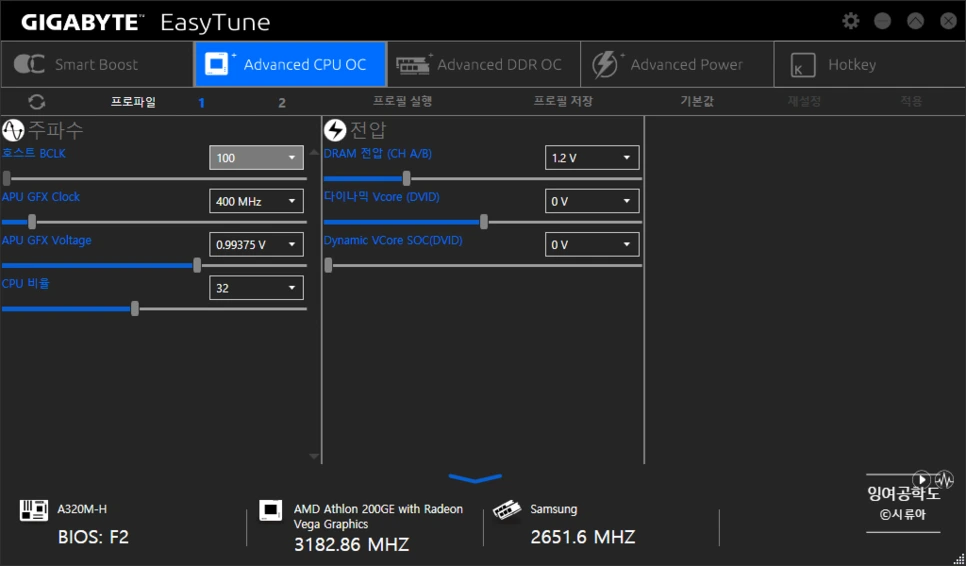This screenshot has height=566, width=966.
Task: Click the A320M-H motherboard icon
Action: [x=34, y=510]
